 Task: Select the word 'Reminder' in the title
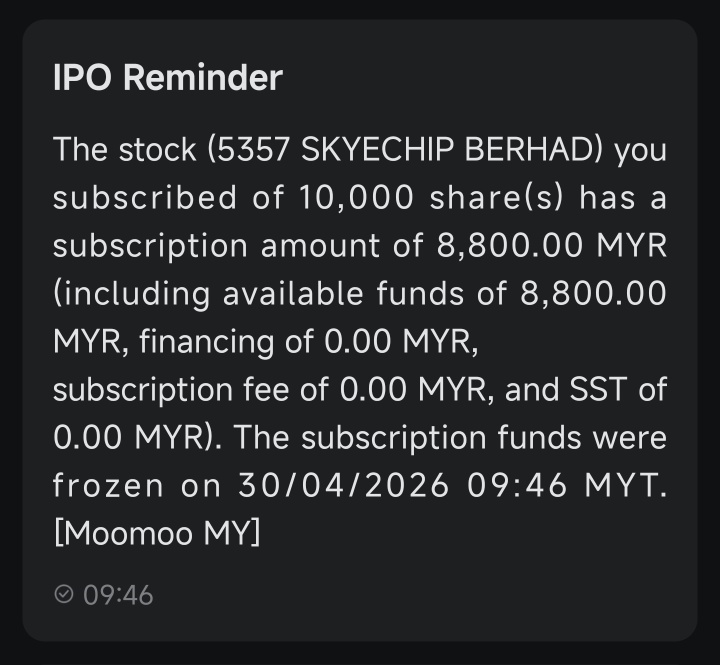203,77
